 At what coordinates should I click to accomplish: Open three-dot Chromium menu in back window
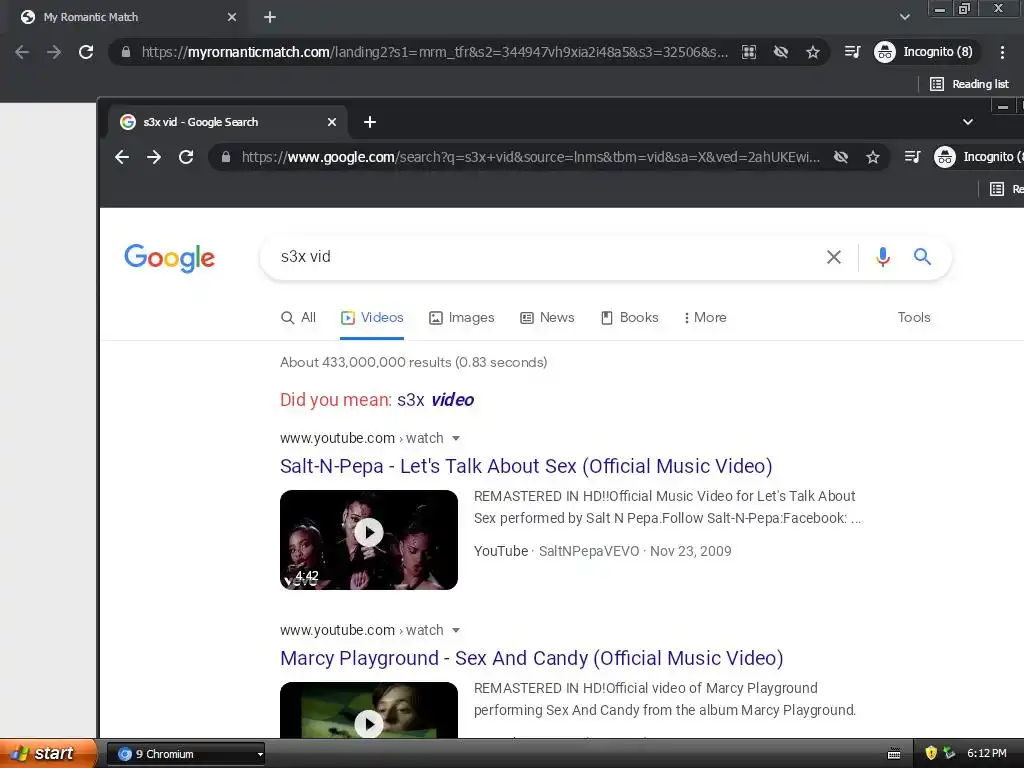tap(1002, 52)
